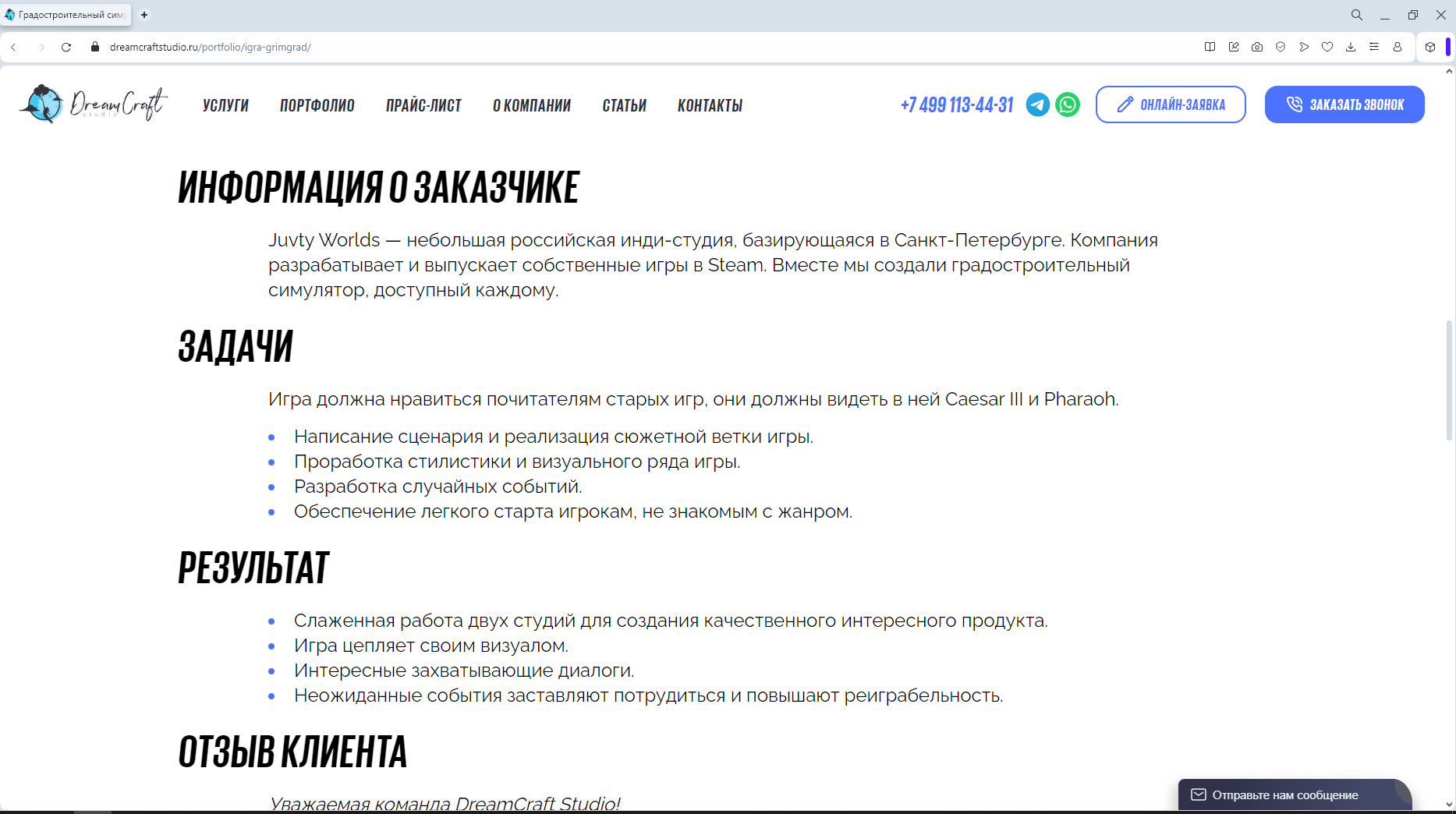This screenshot has height=814, width=1456.
Task: Click the page vertical scrollbar thumb
Action: pyautogui.click(x=1450, y=380)
